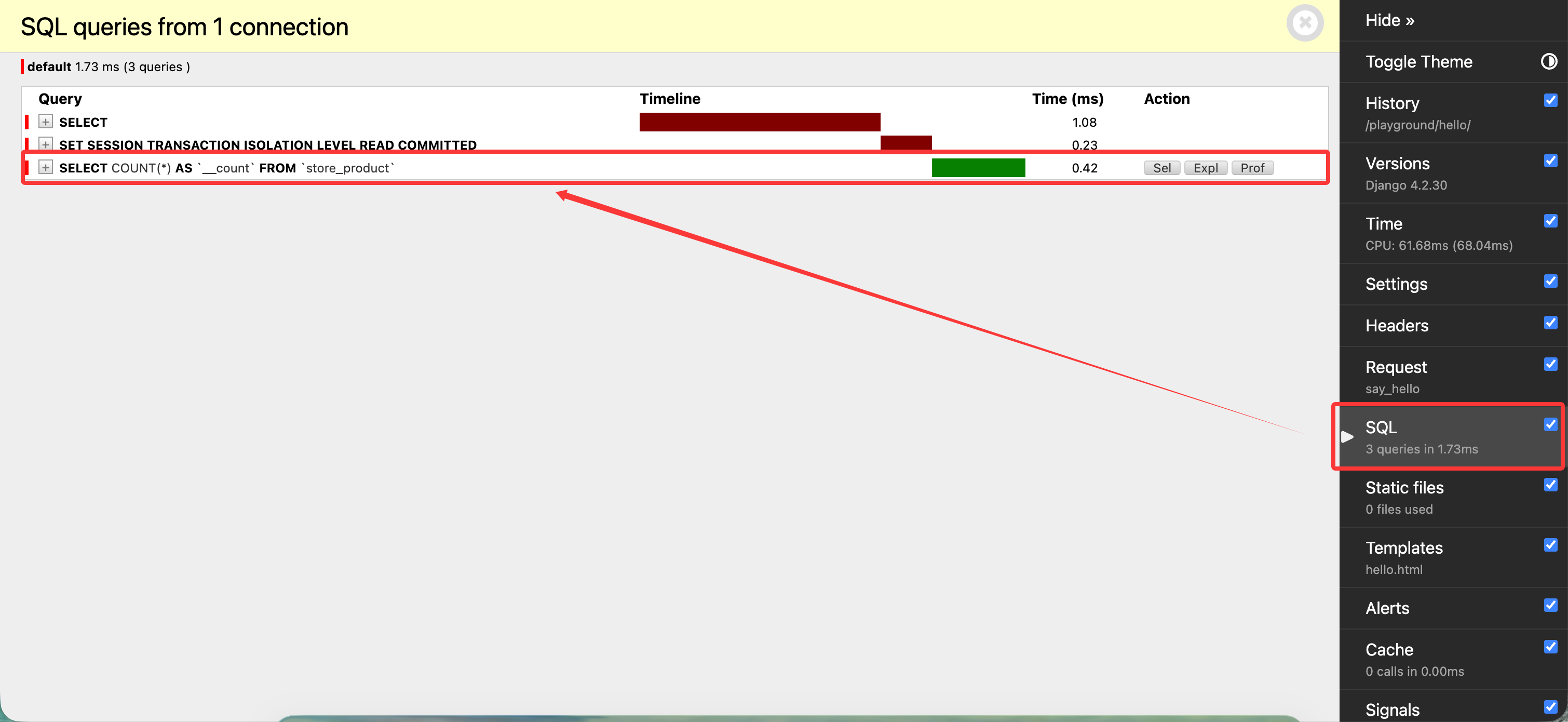Uncheck the Settings panel checkbox

[1550, 280]
